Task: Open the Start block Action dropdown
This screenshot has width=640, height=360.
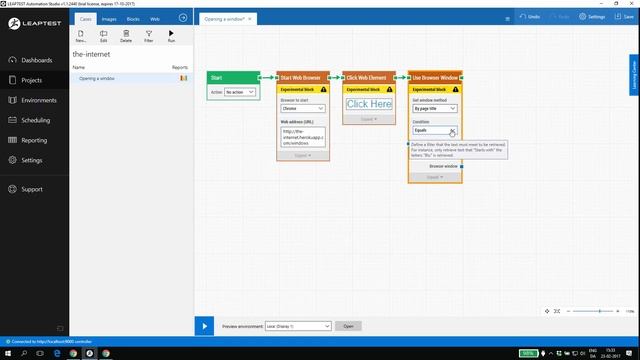Action: 240,92
